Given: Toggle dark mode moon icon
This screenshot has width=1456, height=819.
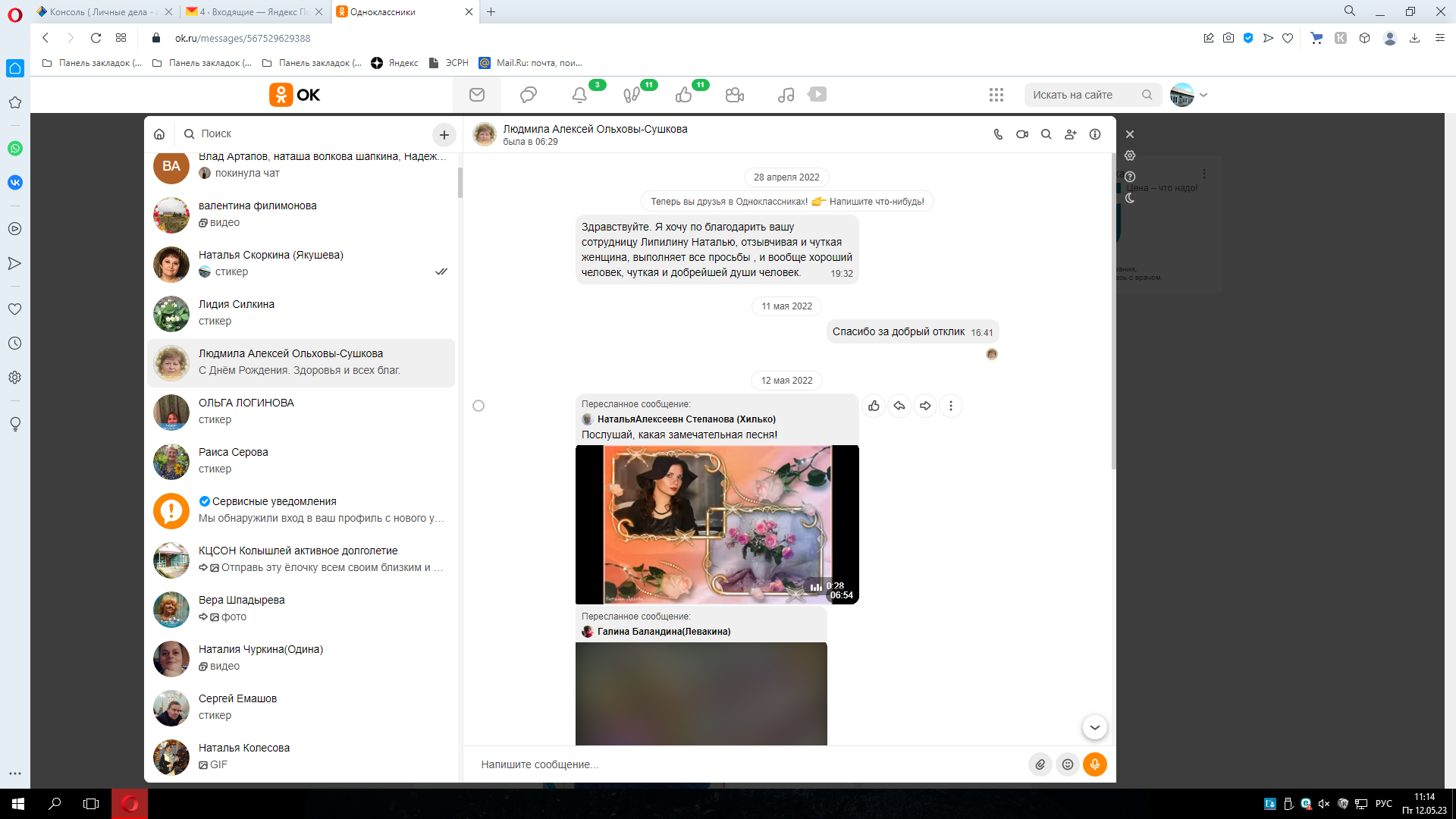Looking at the screenshot, I should pyautogui.click(x=1130, y=198).
